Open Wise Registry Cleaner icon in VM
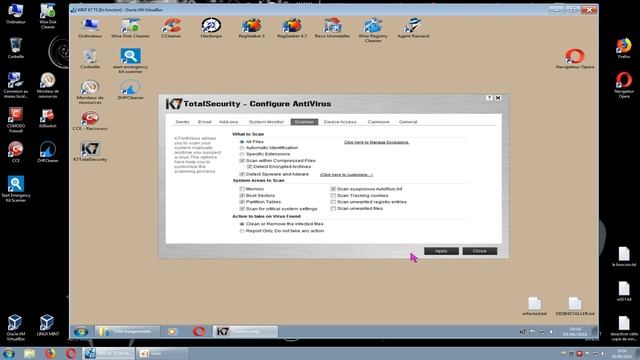This screenshot has width=640, height=360. click(373, 30)
